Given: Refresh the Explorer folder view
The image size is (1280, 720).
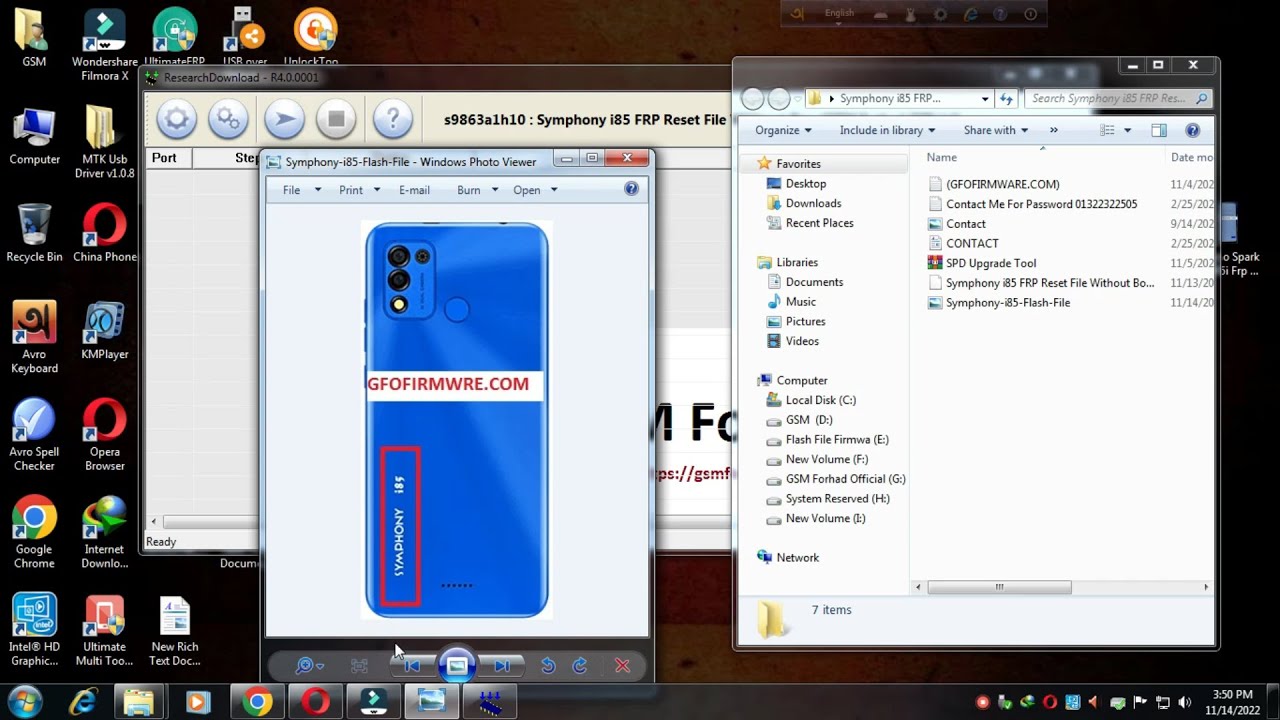Looking at the screenshot, I should 1007,99.
